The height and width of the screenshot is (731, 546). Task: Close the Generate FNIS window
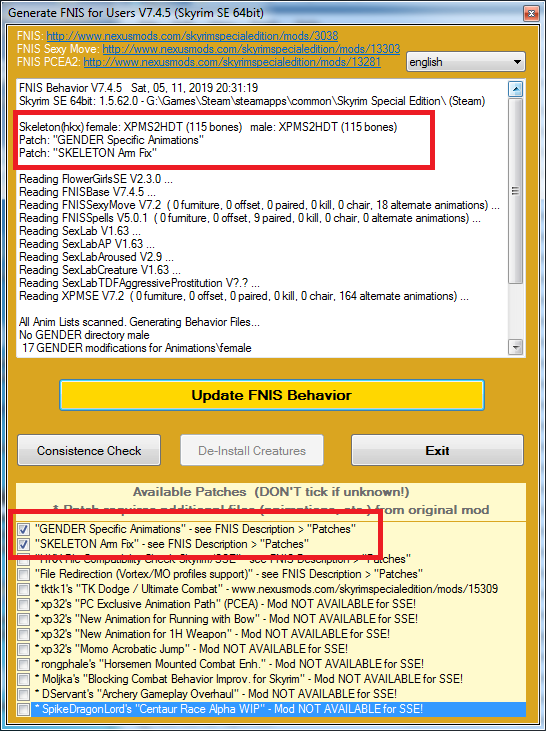click(531, 14)
